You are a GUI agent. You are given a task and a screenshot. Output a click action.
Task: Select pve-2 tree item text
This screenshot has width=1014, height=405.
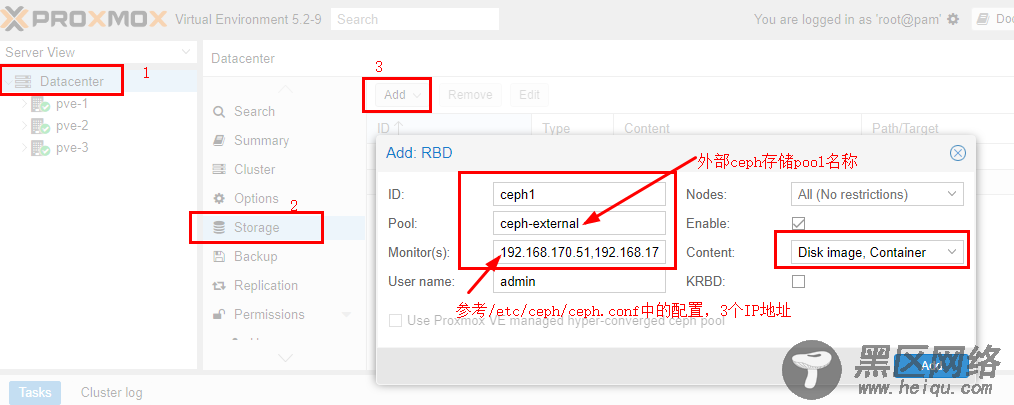tap(72, 126)
